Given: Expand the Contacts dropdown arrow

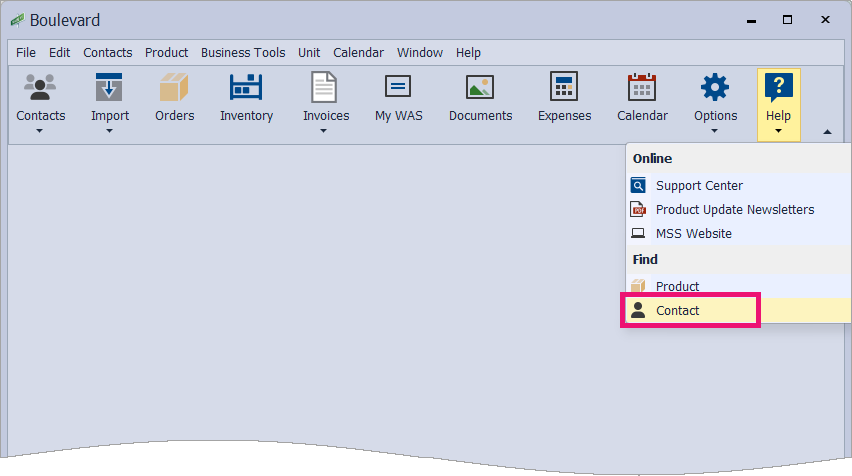Looking at the screenshot, I should (39, 131).
